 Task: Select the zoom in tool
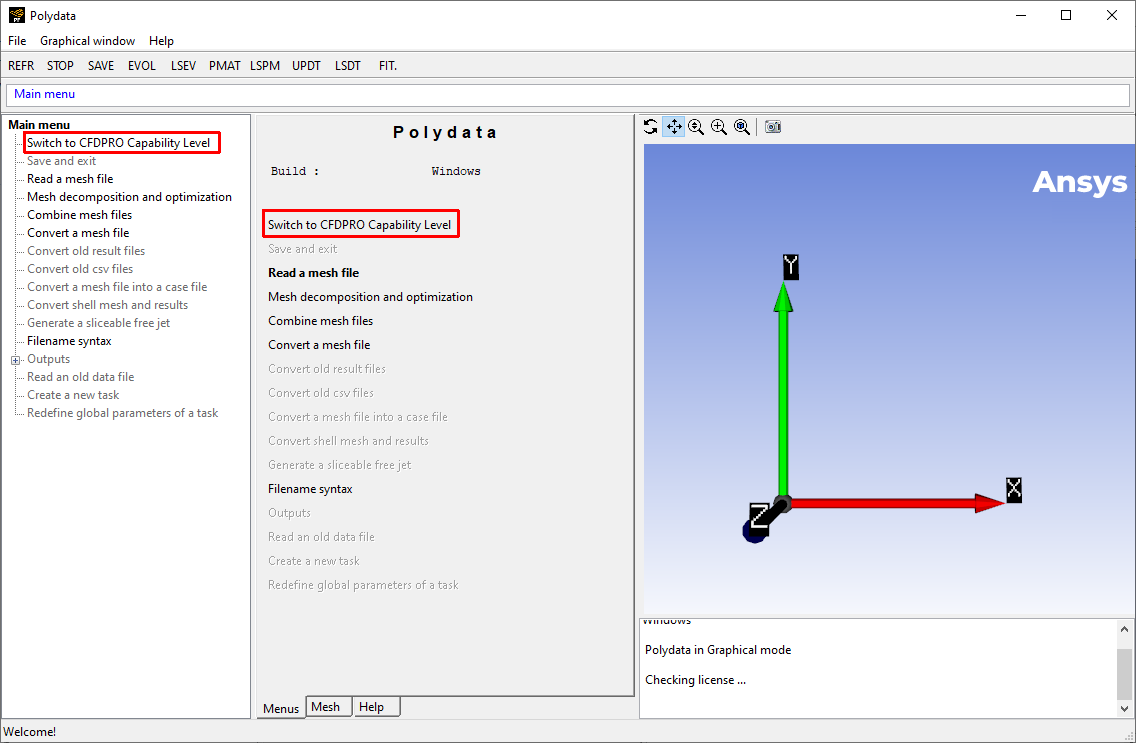[719, 126]
